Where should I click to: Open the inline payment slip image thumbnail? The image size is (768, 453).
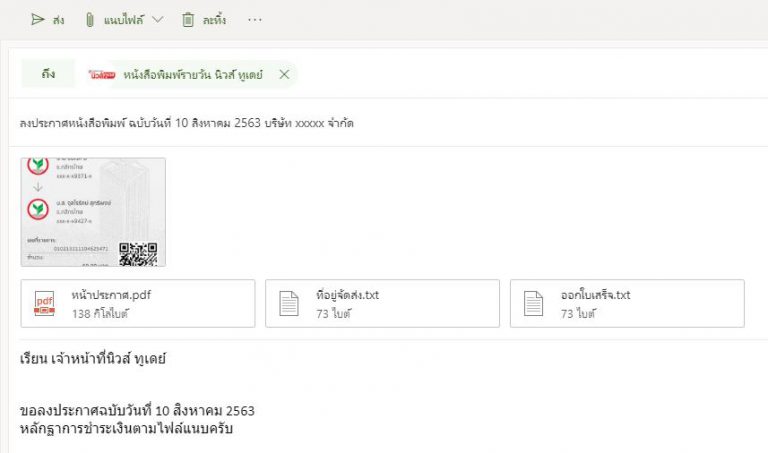pyautogui.click(x=93, y=212)
